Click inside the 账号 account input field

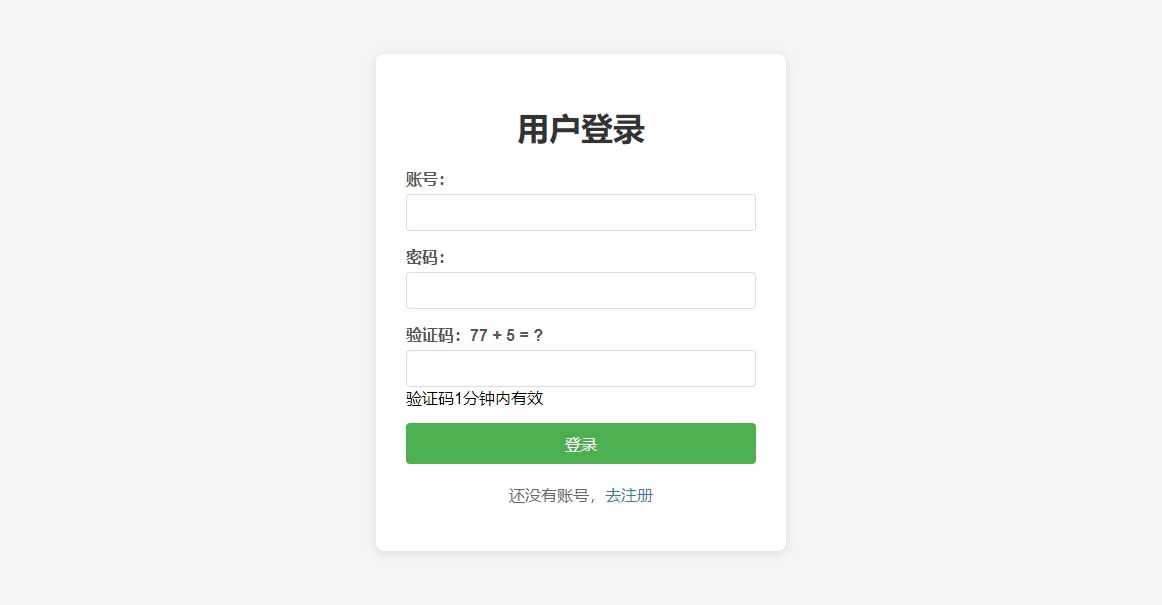coord(580,212)
